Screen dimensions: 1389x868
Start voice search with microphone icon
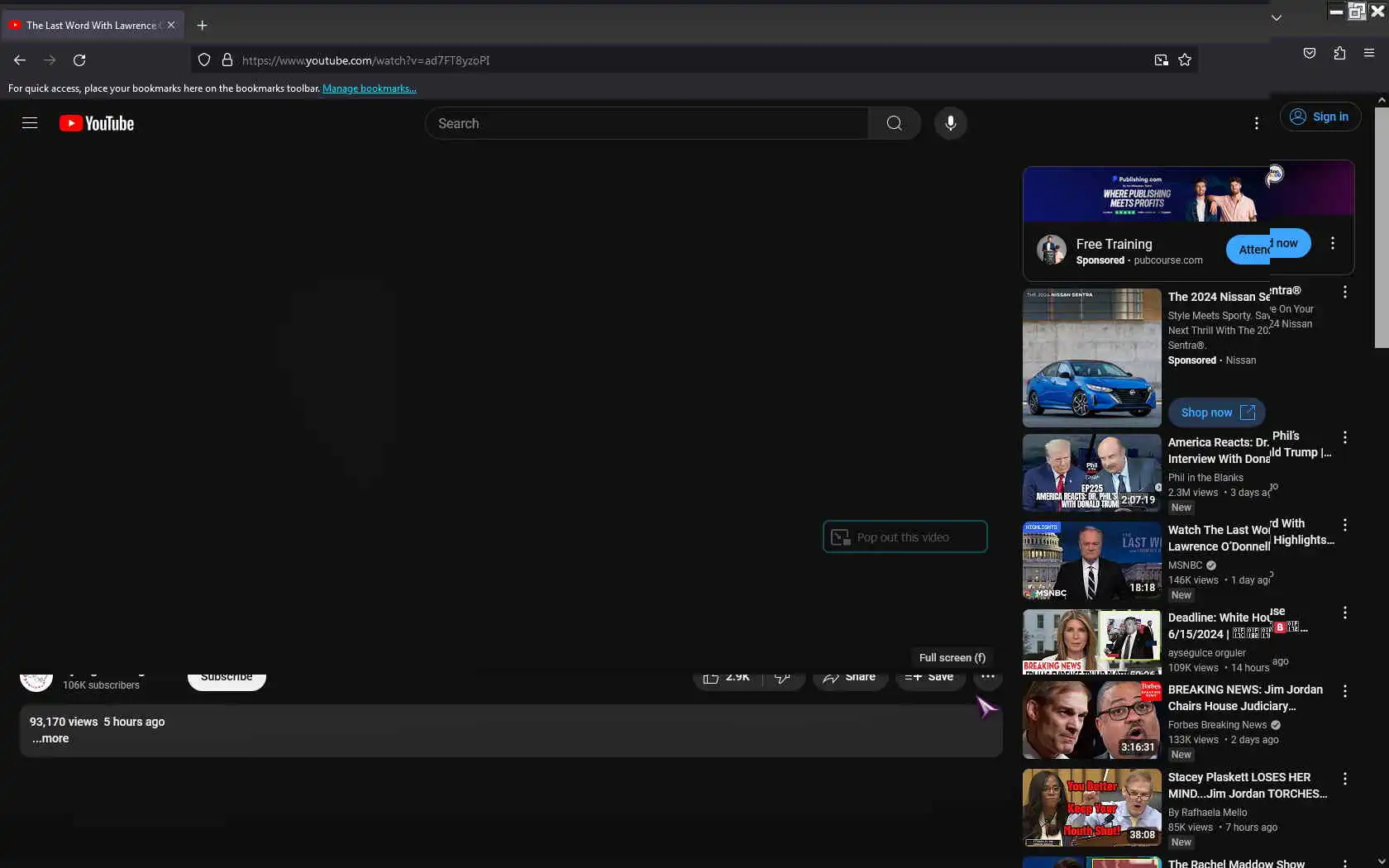click(x=951, y=123)
